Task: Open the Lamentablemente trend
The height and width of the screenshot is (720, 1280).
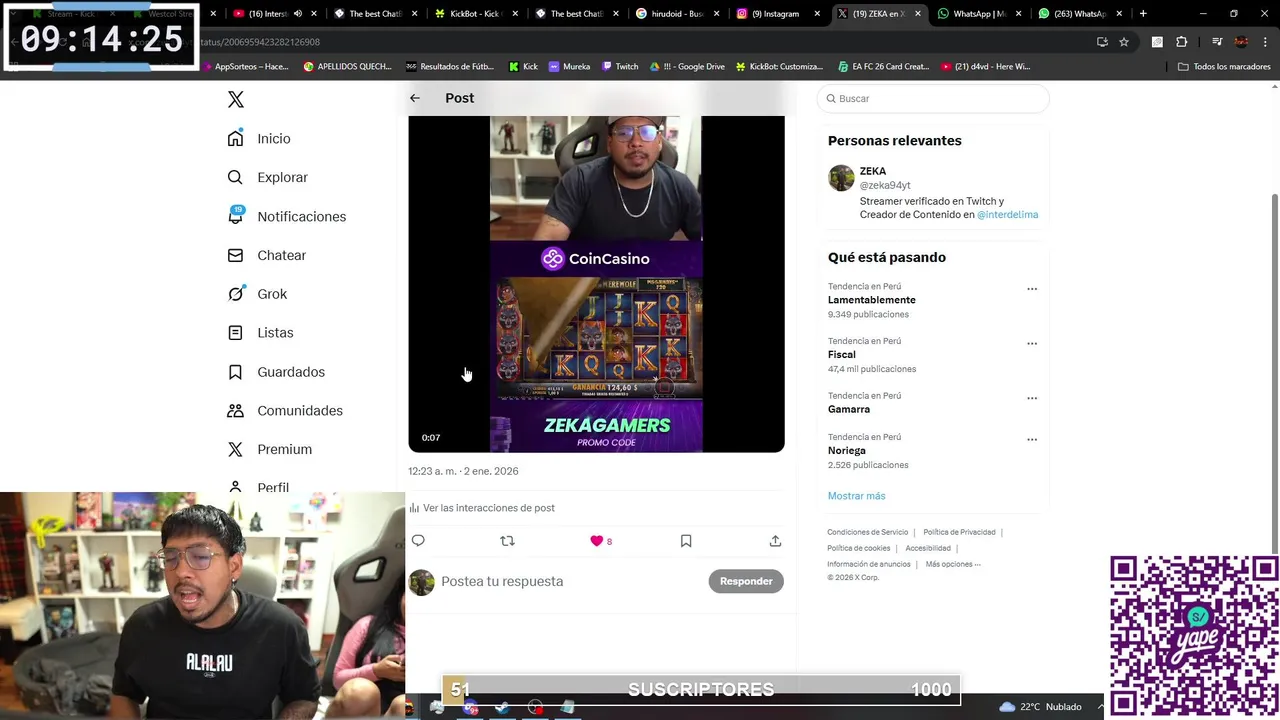Action: coord(872,300)
